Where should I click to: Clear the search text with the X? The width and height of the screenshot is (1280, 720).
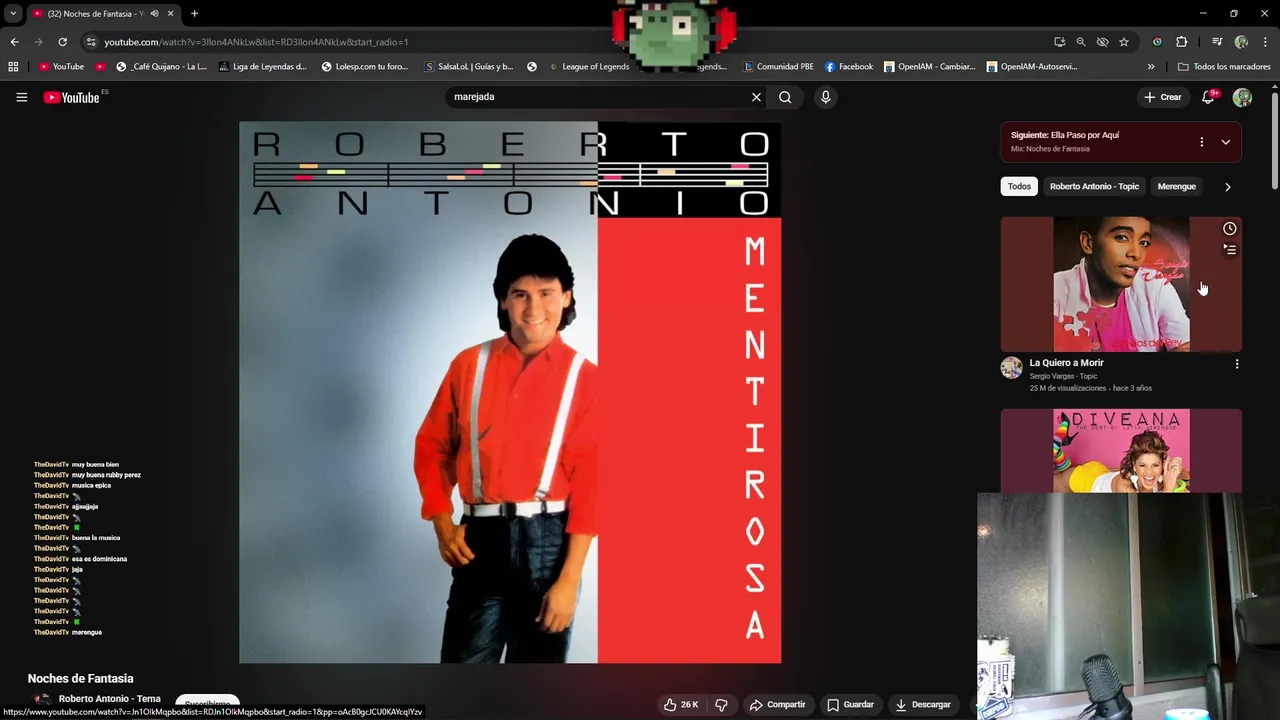click(x=756, y=97)
